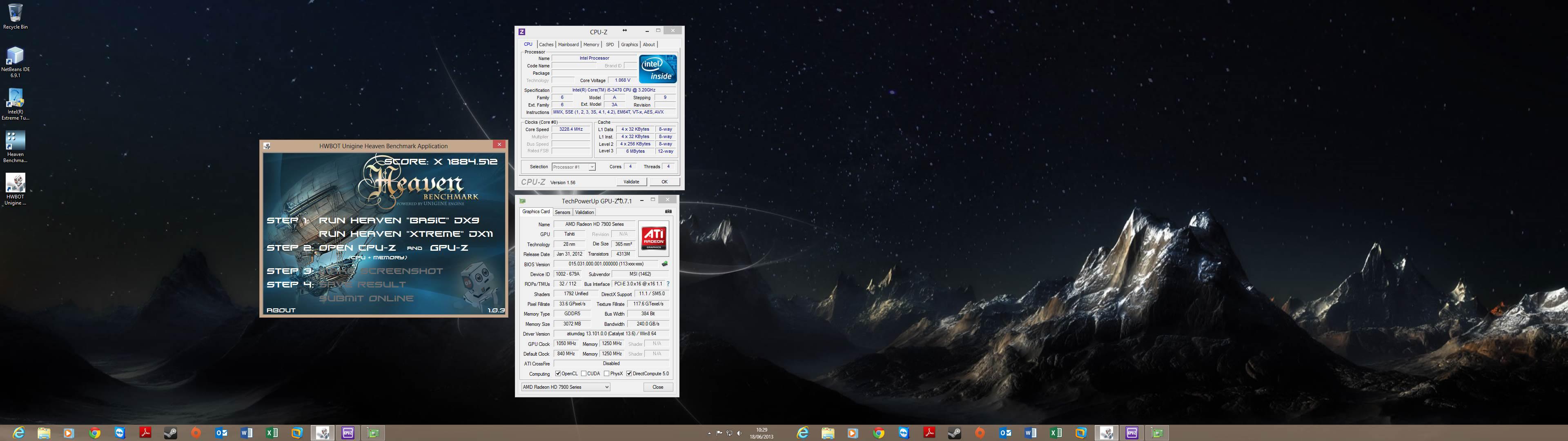Click About in the HWBOT Heaven window
The width and height of the screenshot is (1568, 441).
click(281, 310)
